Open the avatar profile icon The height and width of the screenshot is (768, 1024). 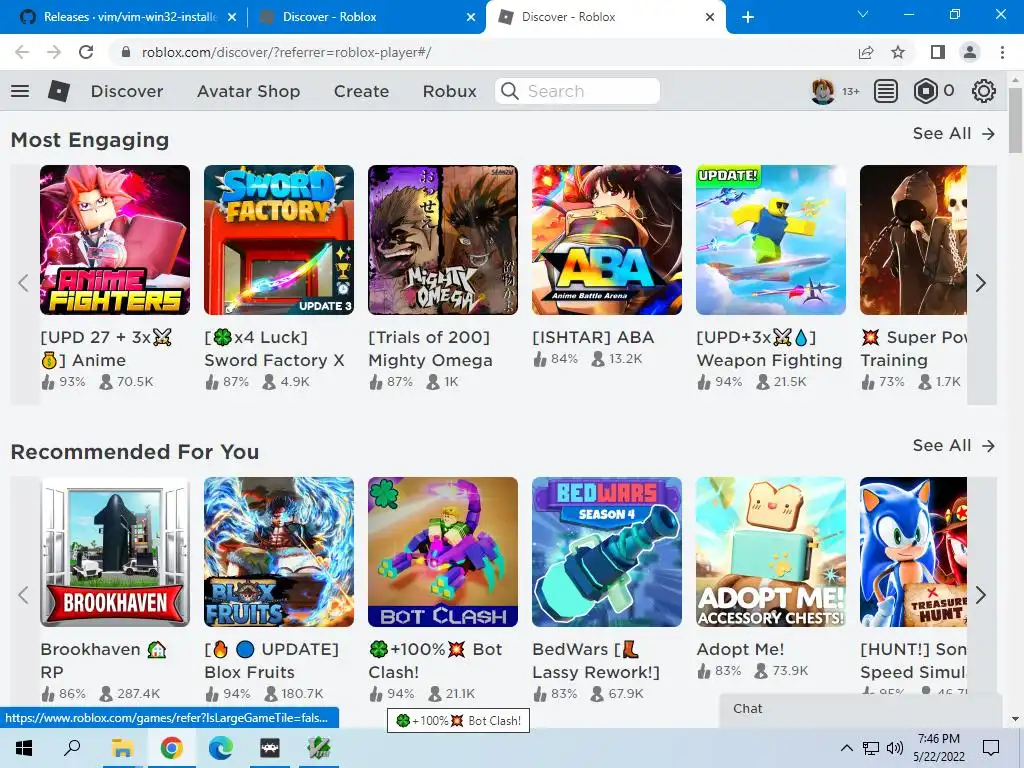coord(823,91)
